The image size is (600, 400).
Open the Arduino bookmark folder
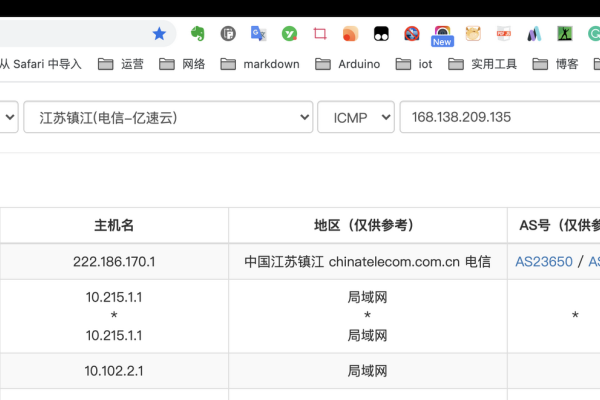coord(348,64)
